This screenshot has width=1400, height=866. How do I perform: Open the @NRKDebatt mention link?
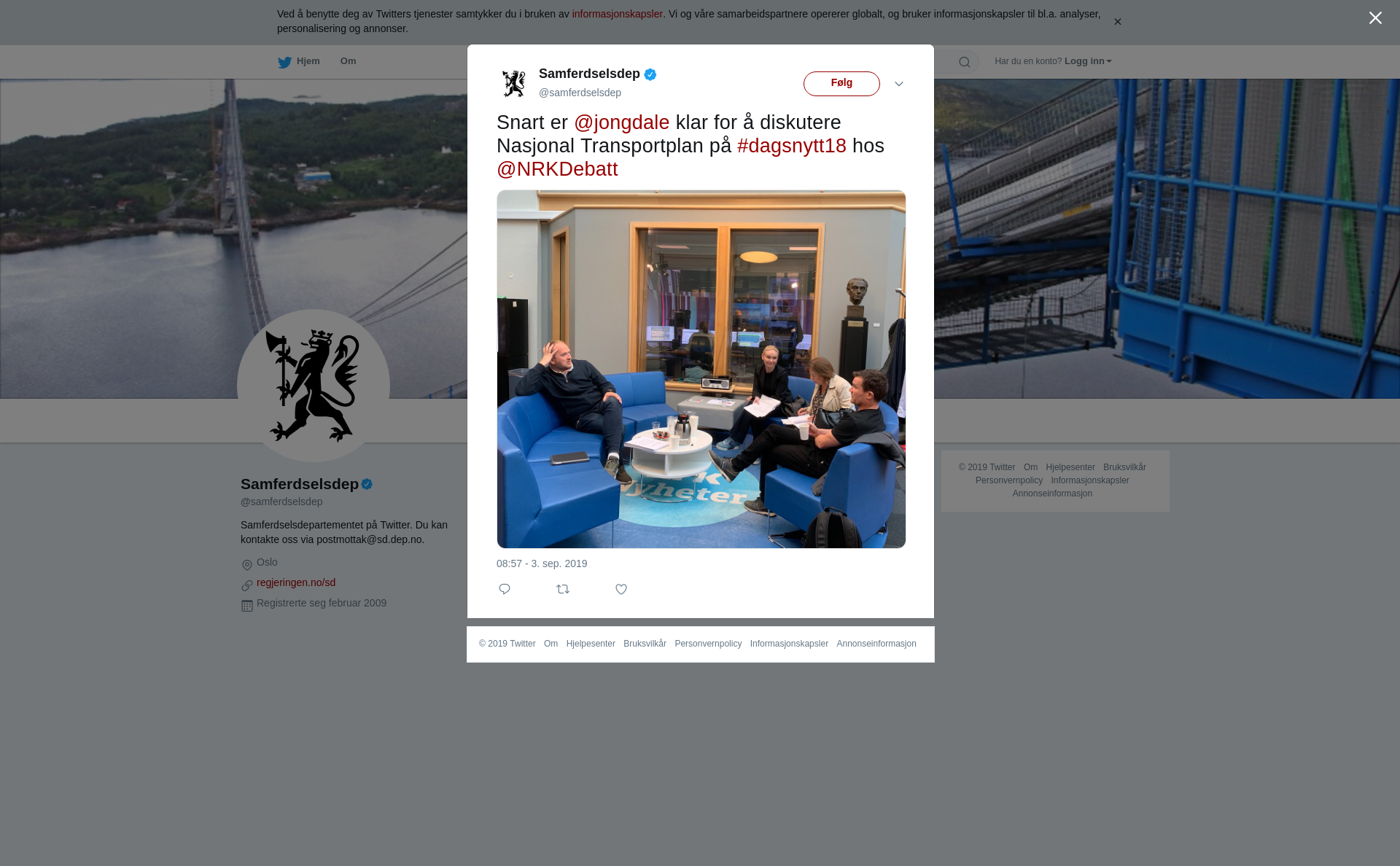pyautogui.click(x=557, y=169)
